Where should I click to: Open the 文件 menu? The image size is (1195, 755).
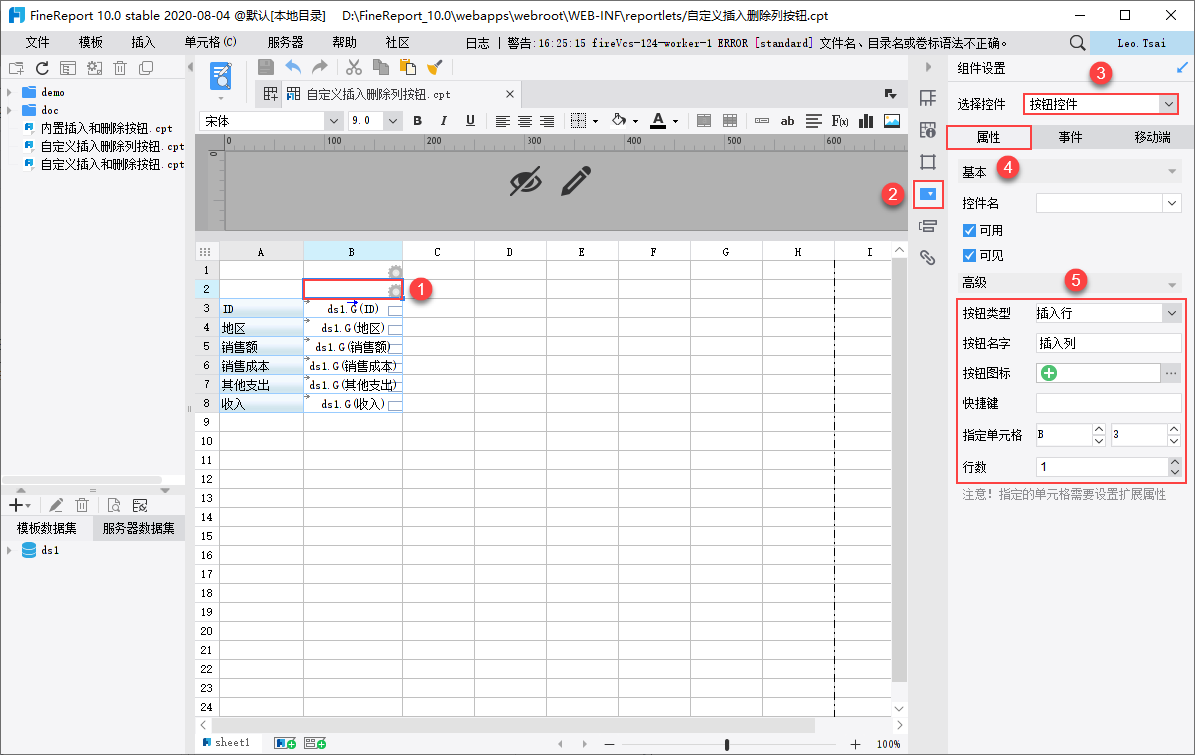pyautogui.click(x=37, y=43)
